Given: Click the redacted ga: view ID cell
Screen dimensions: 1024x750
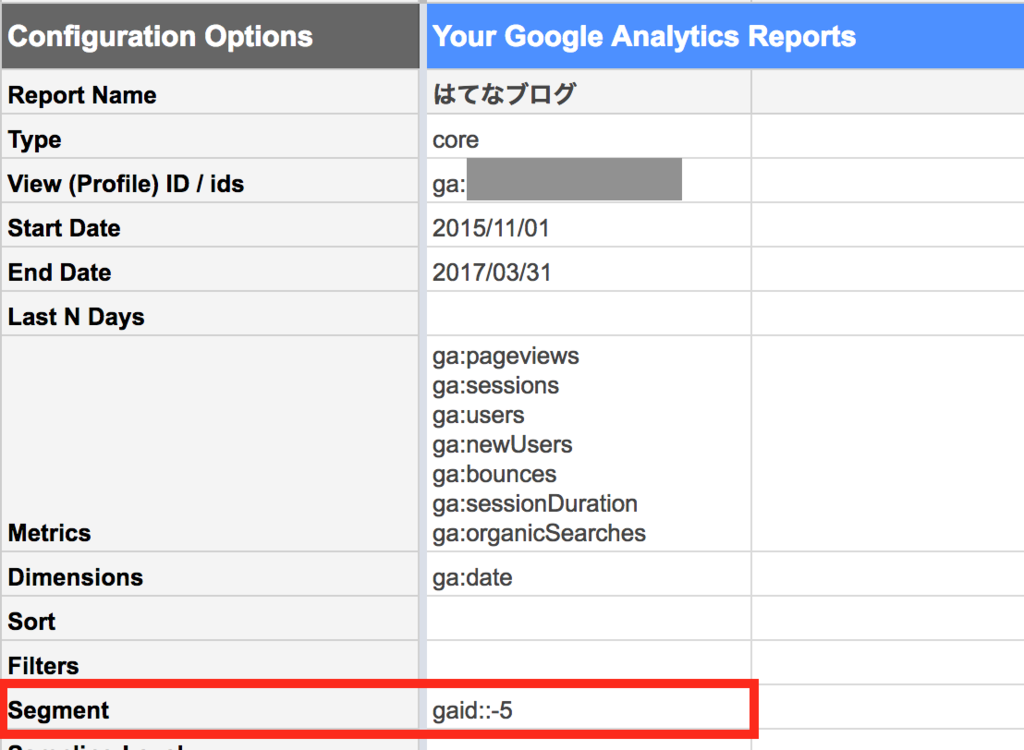Looking at the screenshot, I should click(588, 184).
